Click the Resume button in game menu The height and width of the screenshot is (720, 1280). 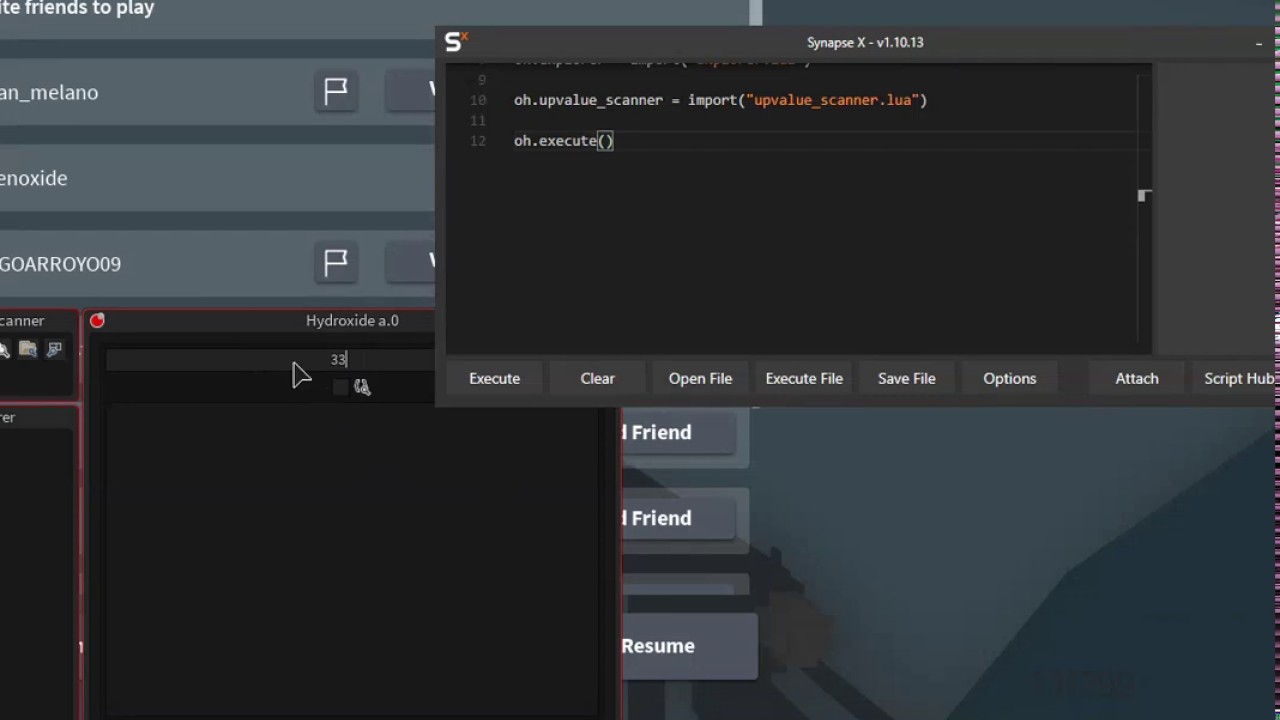689,646
